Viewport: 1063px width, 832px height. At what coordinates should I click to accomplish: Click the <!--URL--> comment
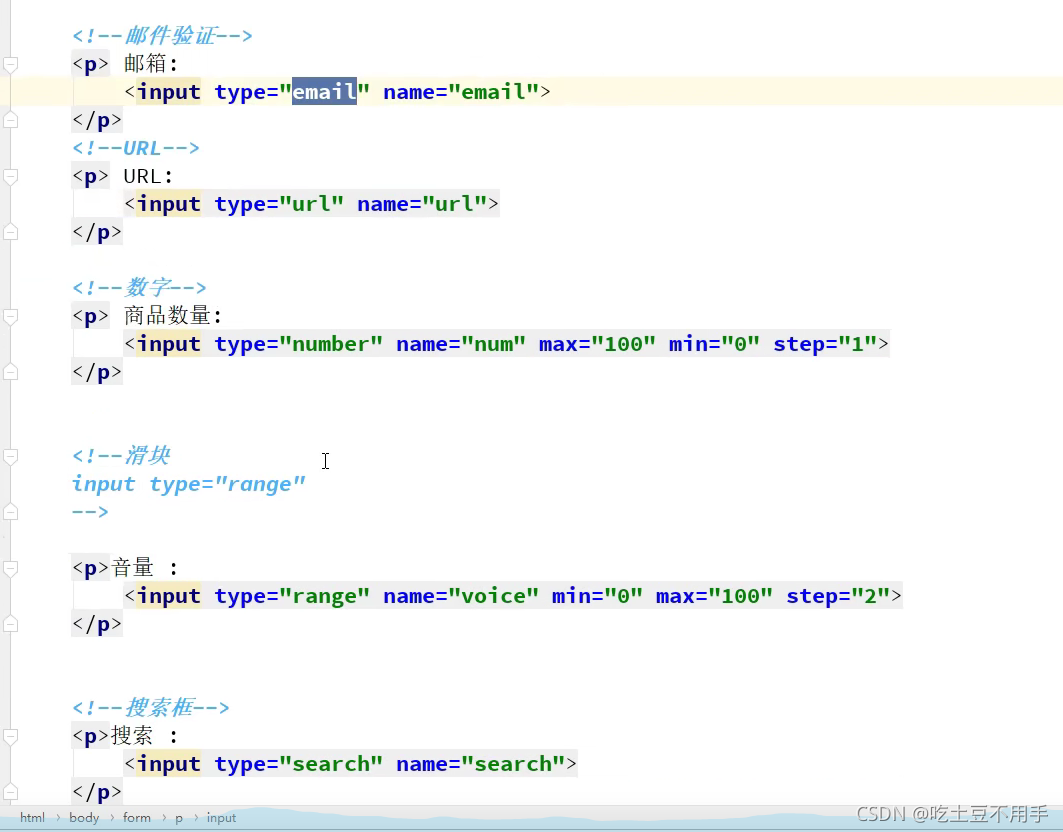pos(136,148)
